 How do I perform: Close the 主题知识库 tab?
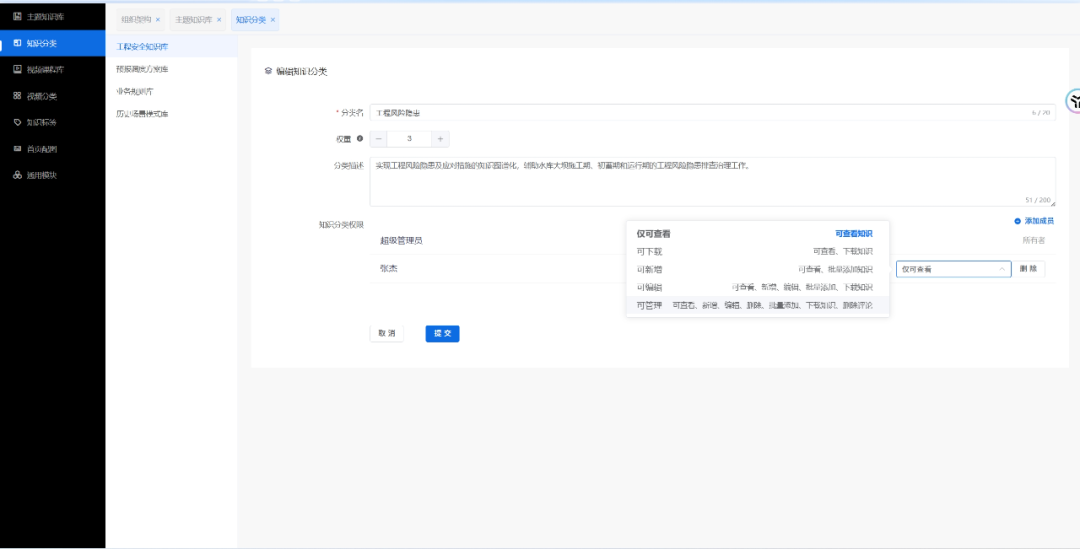[219, 20]
